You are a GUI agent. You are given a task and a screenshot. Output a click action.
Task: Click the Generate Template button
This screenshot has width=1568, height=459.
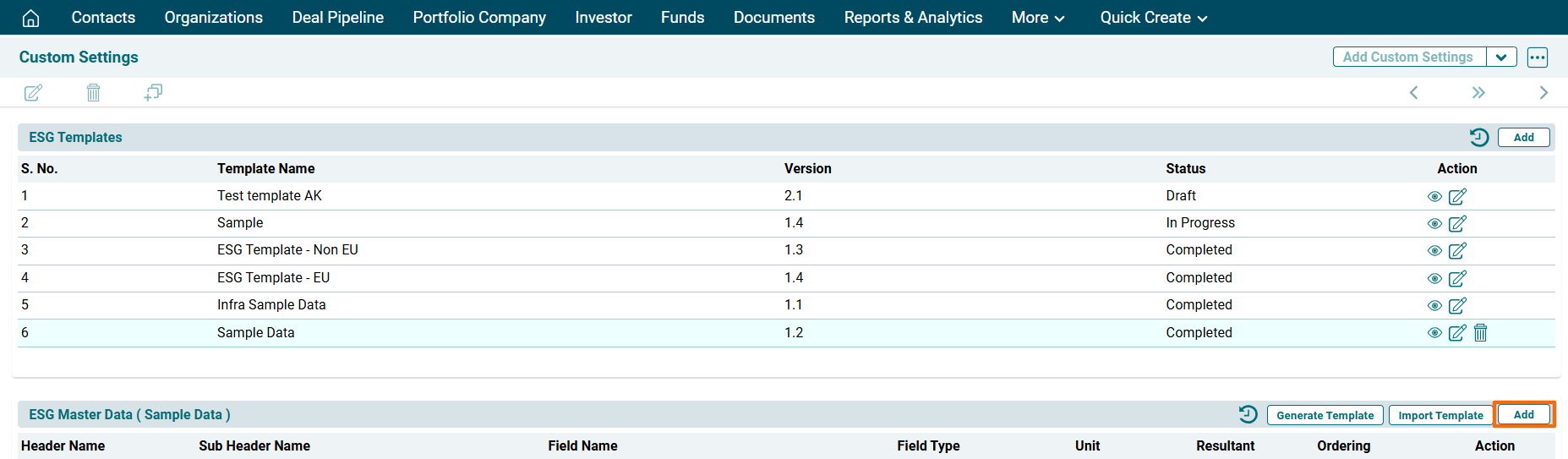[1325, 415]
